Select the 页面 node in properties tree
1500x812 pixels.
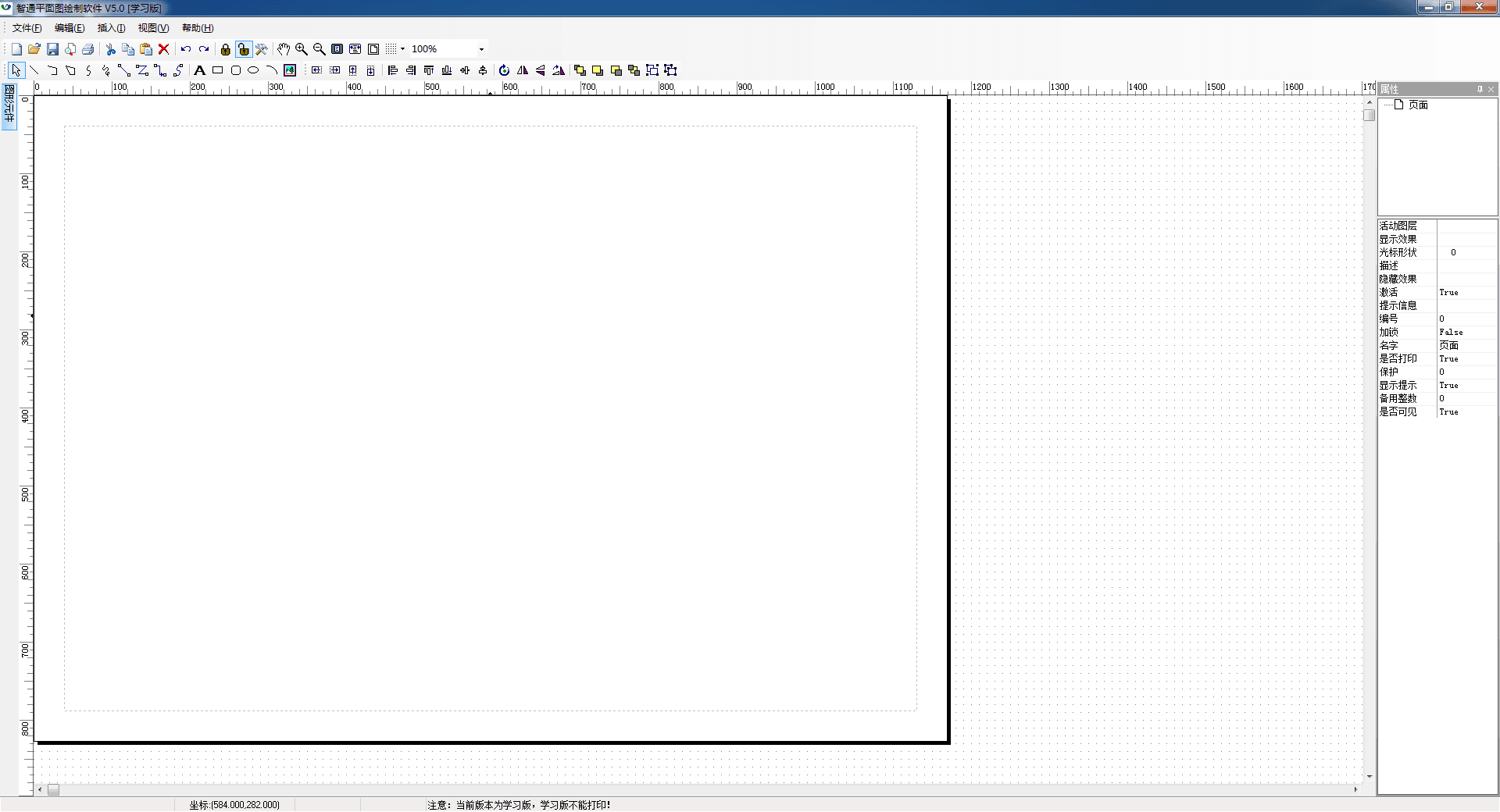tap(1418, 105)
